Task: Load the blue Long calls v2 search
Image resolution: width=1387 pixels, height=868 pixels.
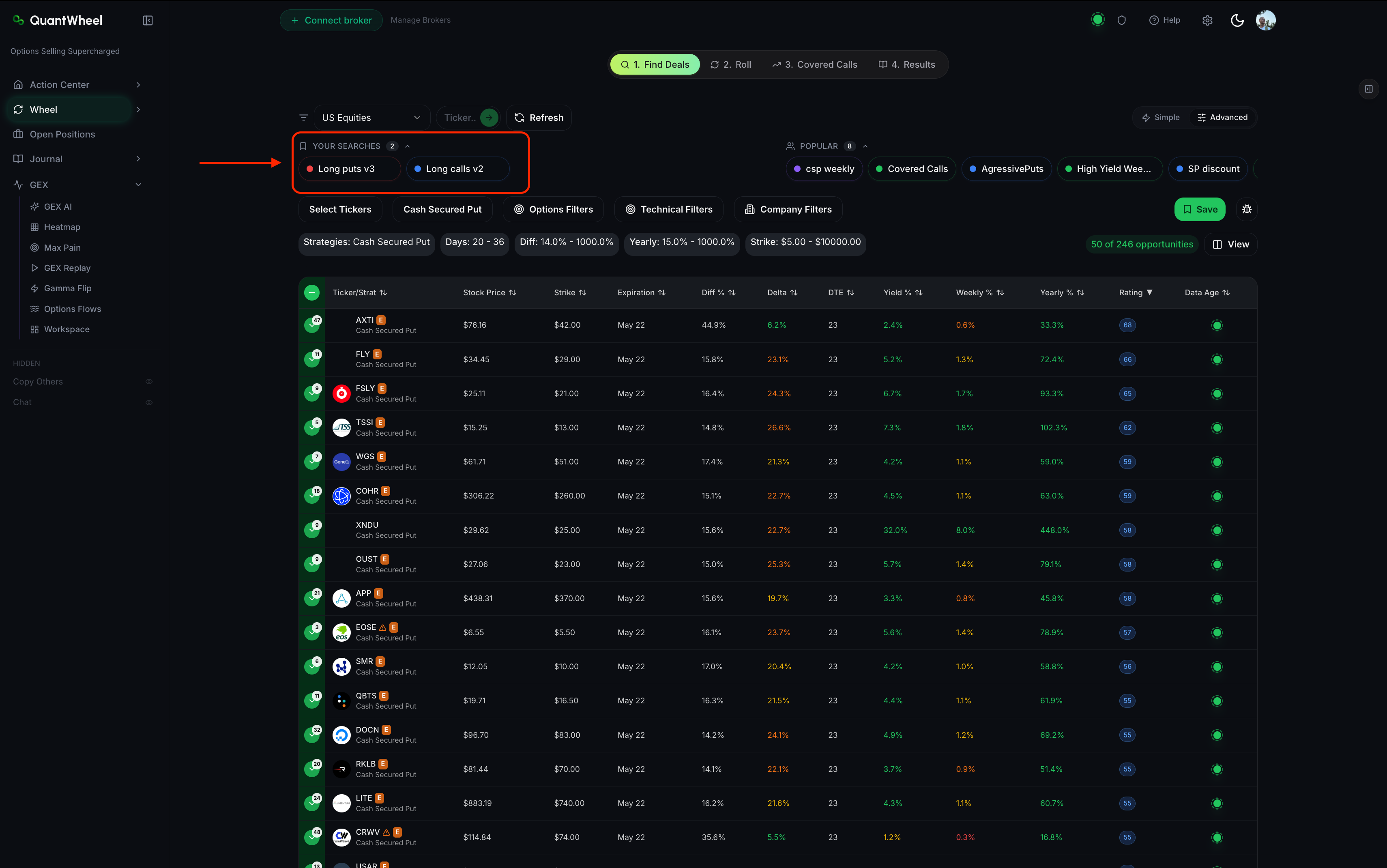Action: coord(457,170)
